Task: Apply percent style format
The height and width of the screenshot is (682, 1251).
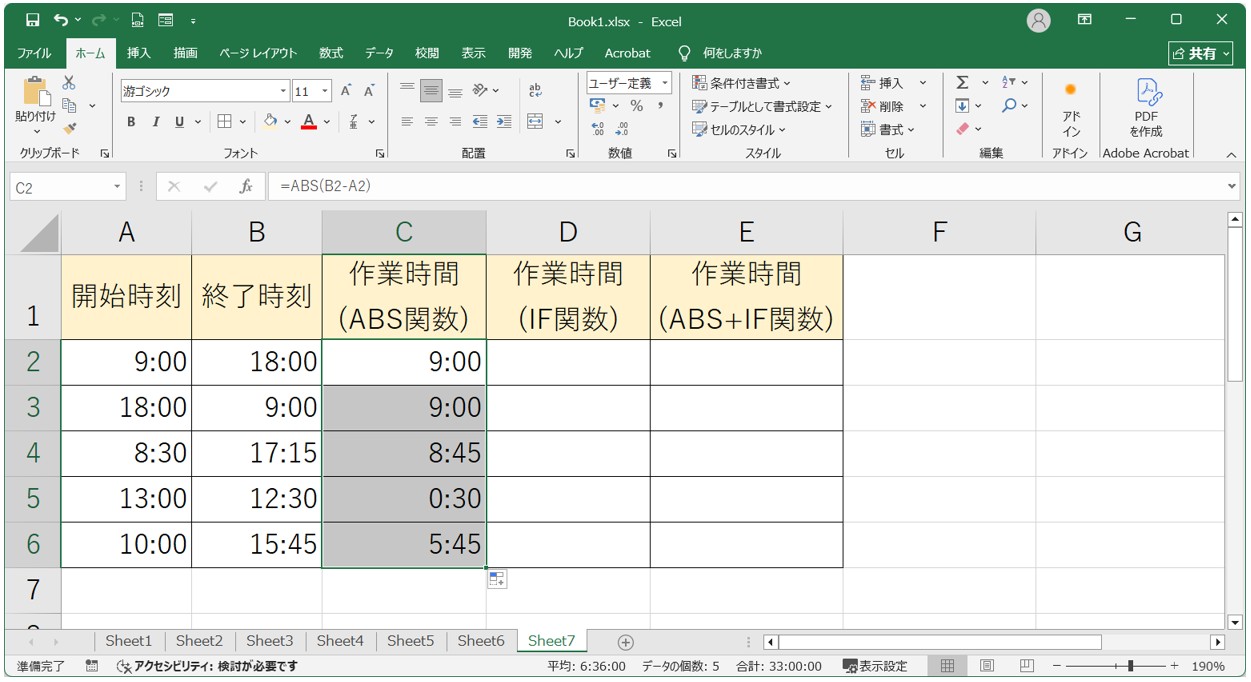Action: [x=636, y=106]
